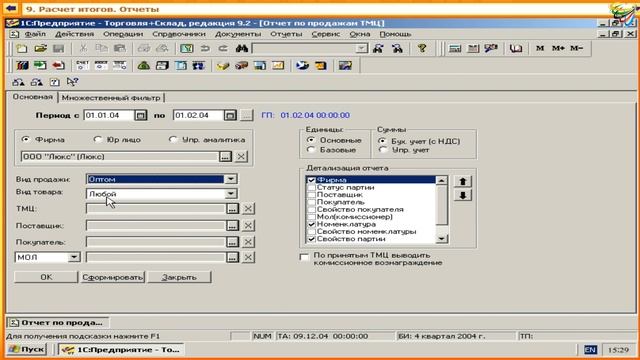Viewport: 640px width, 360px height.
Task: Click the New document toolbar icon
Action: click(x=22, y=49)
